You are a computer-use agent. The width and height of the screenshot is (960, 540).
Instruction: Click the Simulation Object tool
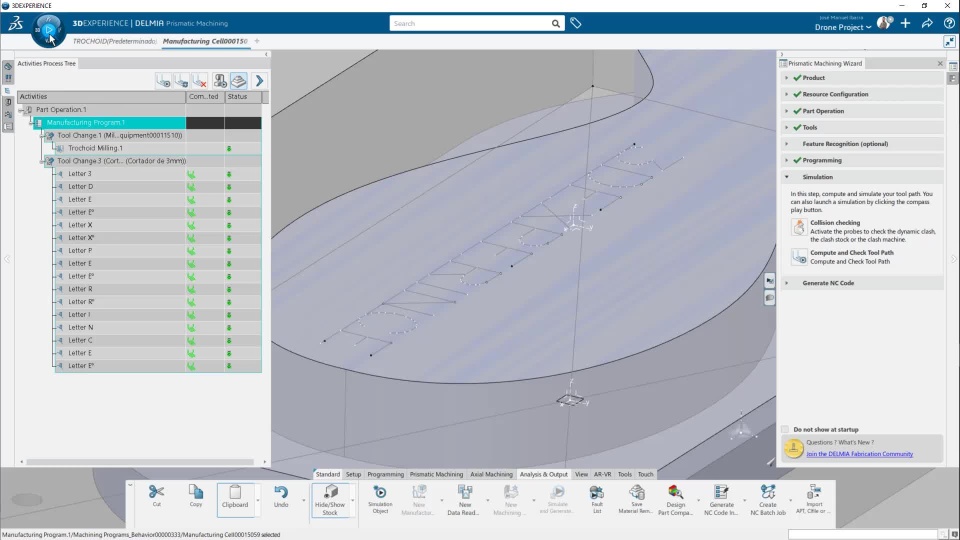pos(380,500)
